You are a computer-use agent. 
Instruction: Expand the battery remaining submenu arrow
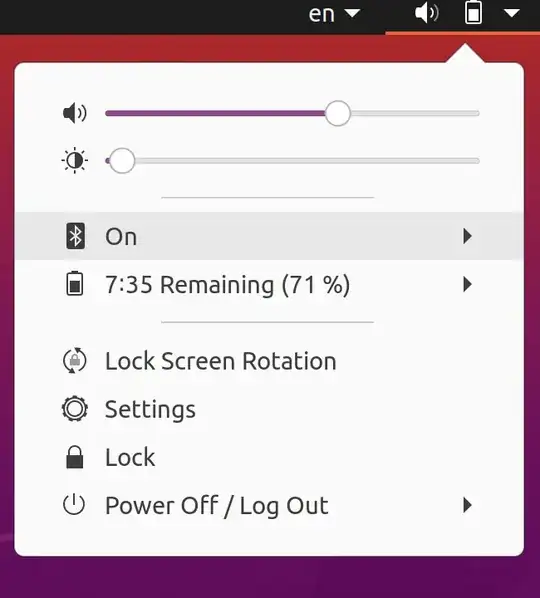click(x=467, y=284)
